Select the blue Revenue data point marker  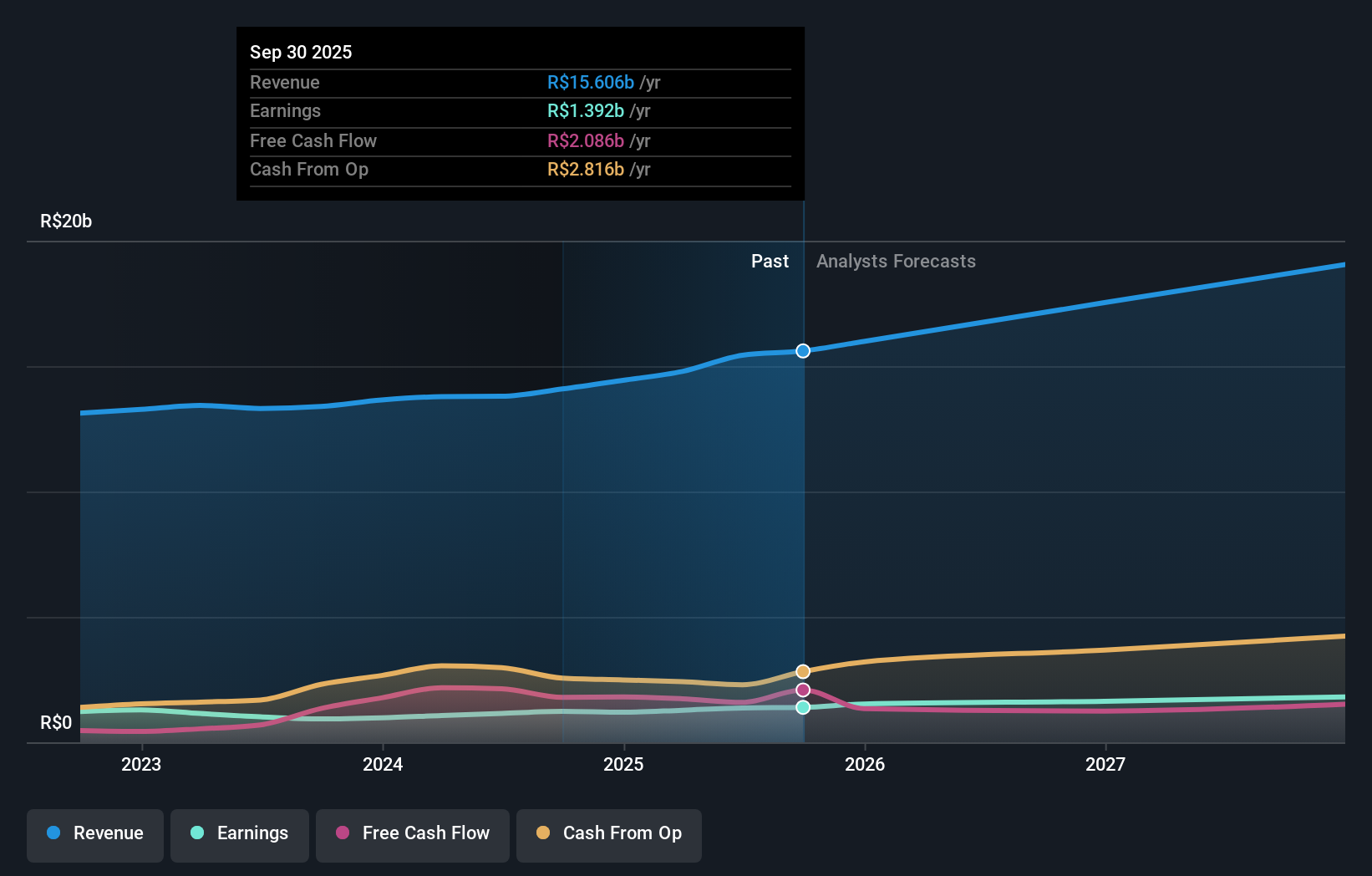click(x=802, y=351)
